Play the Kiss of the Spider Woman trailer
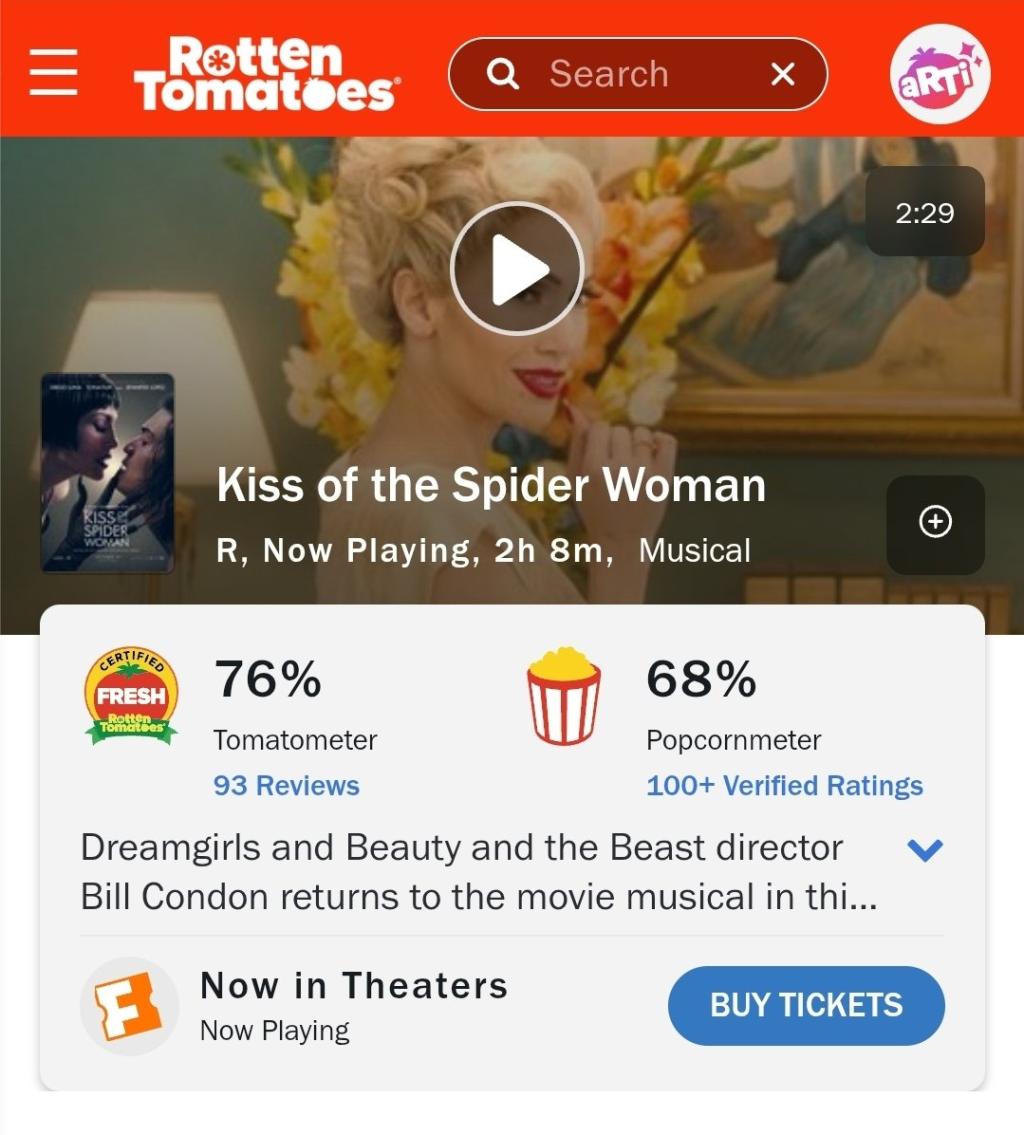 point(517,268)
